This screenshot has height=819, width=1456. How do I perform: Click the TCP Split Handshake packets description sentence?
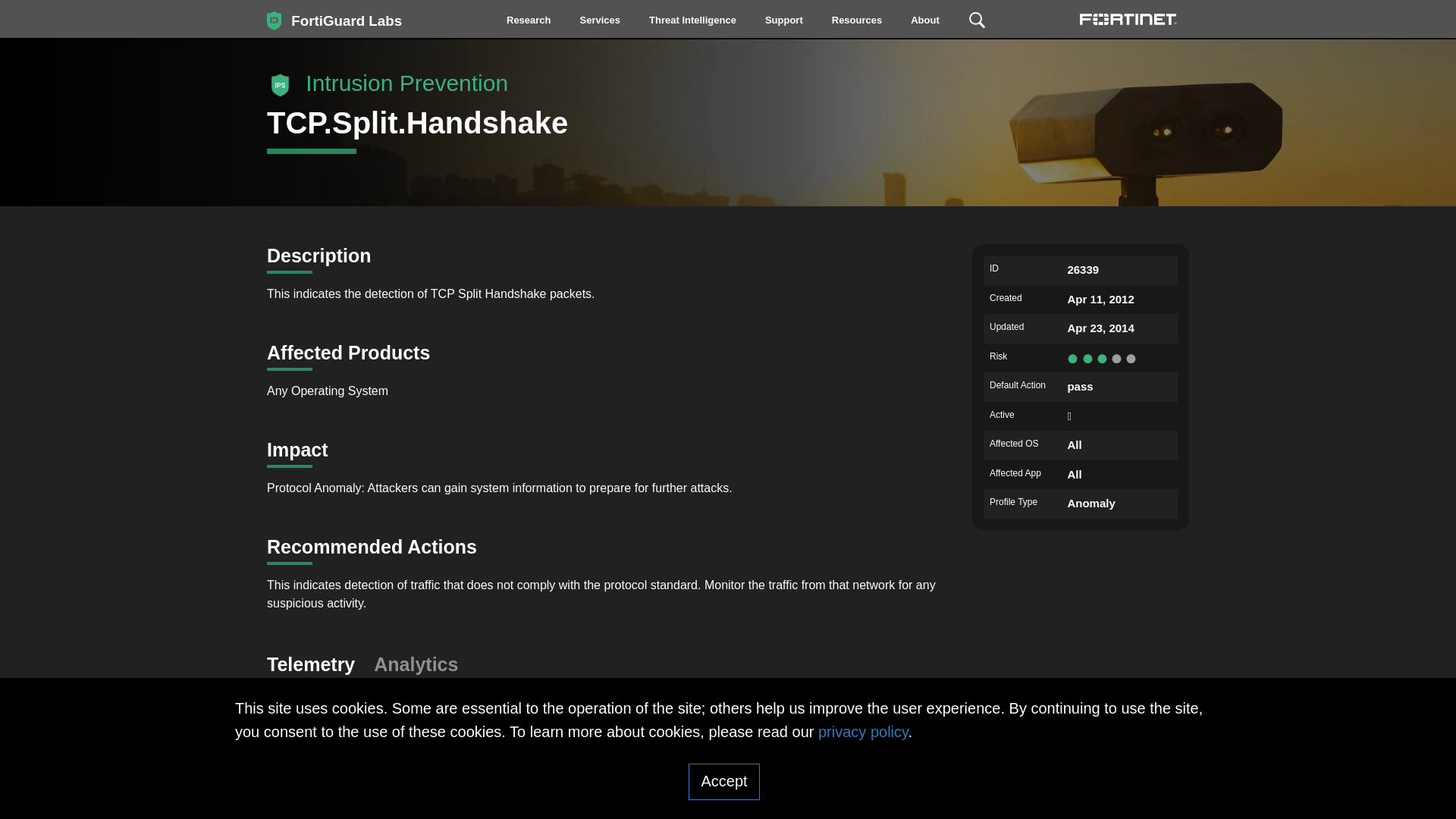431,294
